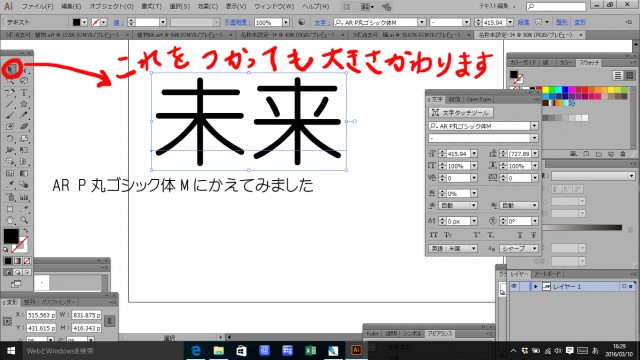Toggle Underline in Character panel
Screen dimensions: 640x360
click(x=520, y=235)
